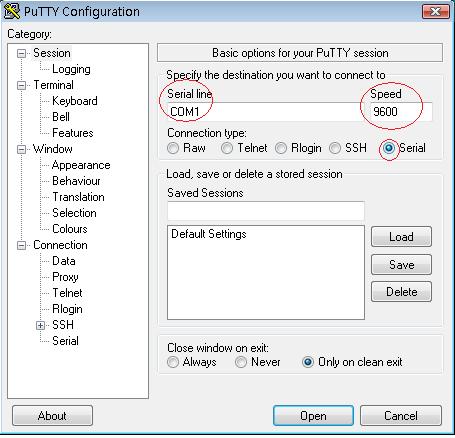Collapse the Terminal tree node

[x=21, y=85]
